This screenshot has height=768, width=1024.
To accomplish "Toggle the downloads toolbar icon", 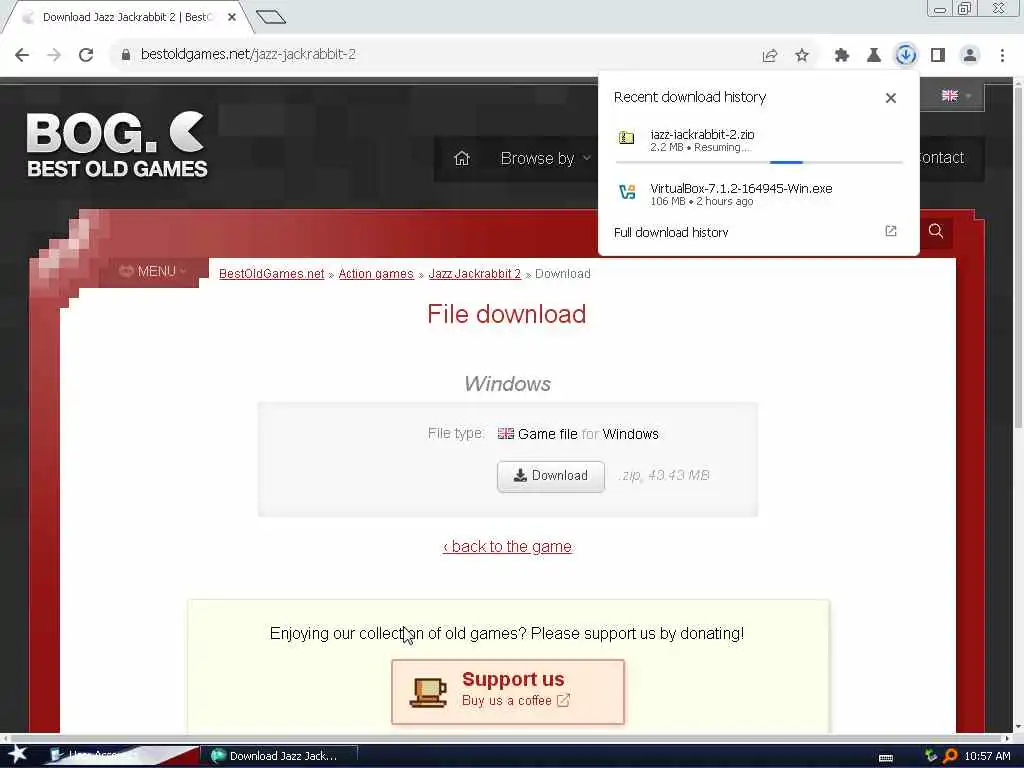I will point(905,55).
